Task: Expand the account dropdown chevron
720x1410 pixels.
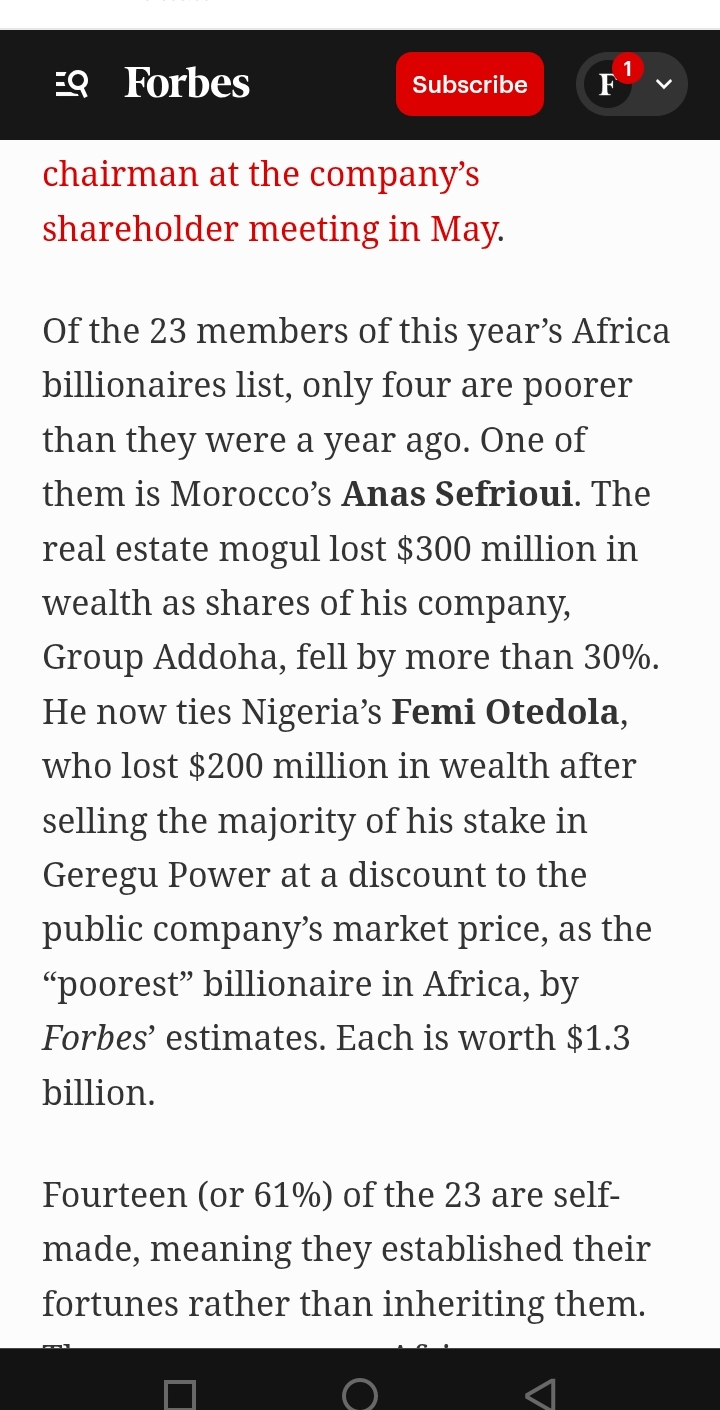Action: click(x=663, y=85)
